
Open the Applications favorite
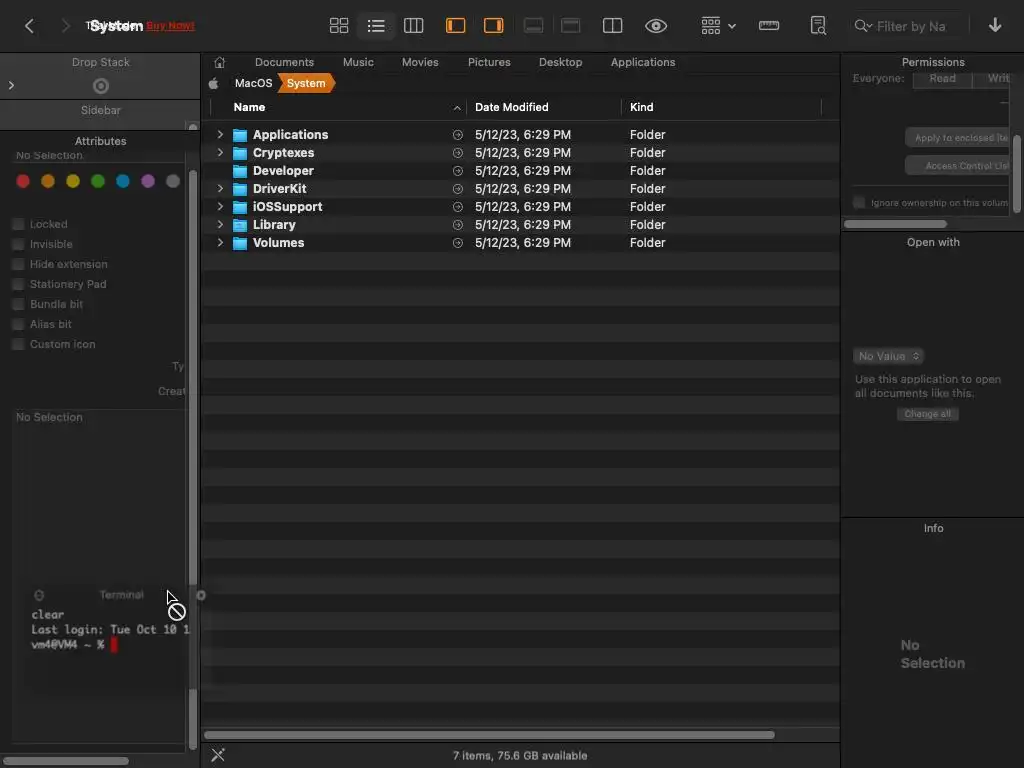(x=643, y=62)
